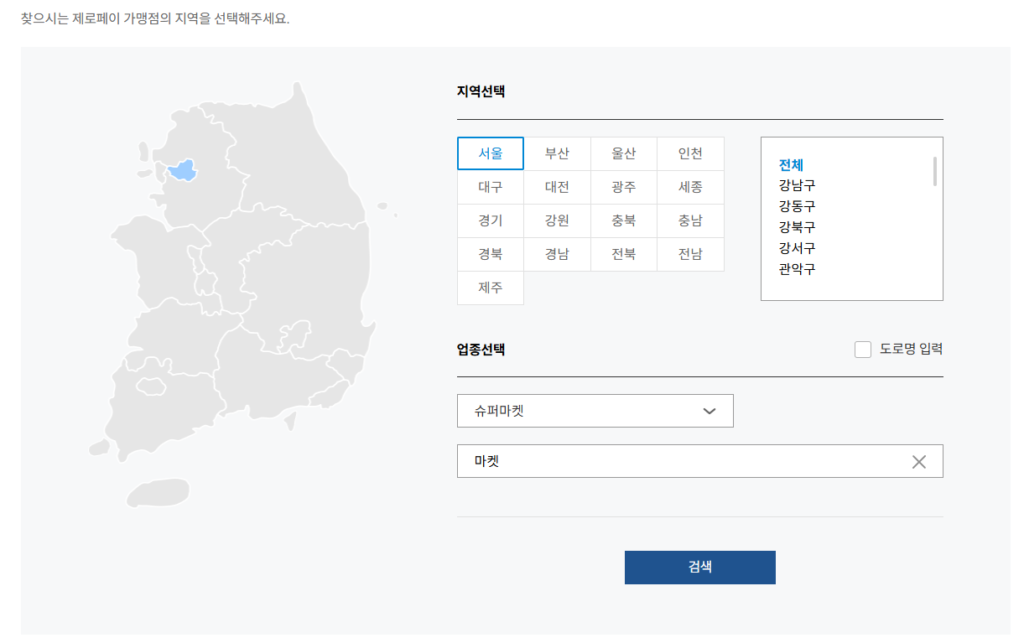Select 전남 region

click(690, 254)
